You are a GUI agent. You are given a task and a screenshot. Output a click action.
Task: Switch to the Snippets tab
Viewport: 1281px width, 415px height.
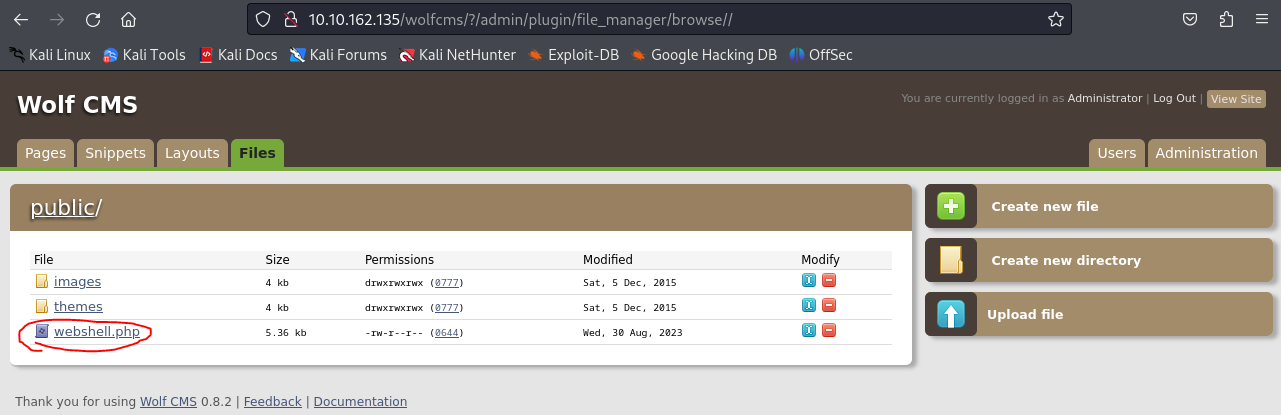click(x=115, y=153)
